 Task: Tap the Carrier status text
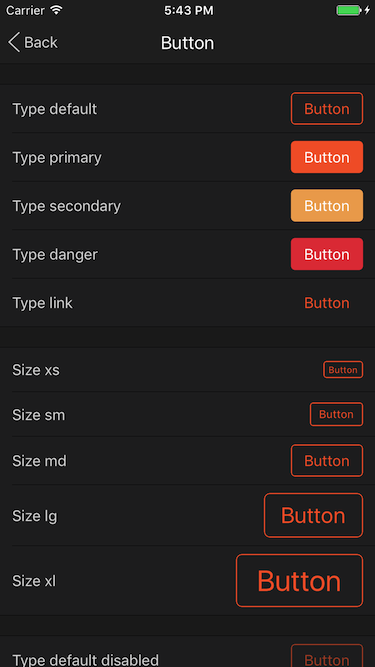25,10
